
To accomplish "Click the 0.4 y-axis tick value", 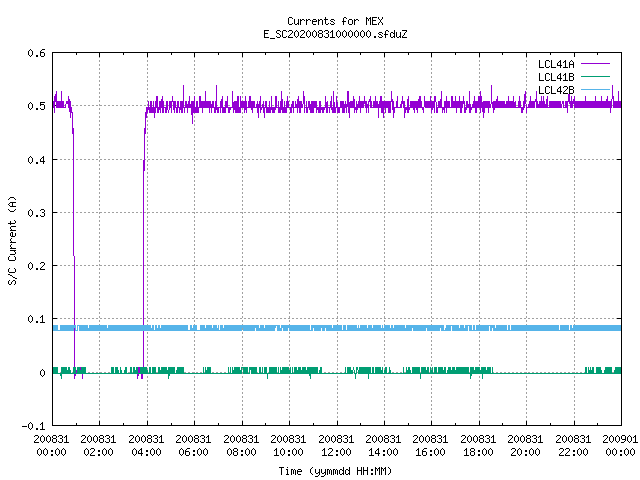I will click(x=36, y=160).
